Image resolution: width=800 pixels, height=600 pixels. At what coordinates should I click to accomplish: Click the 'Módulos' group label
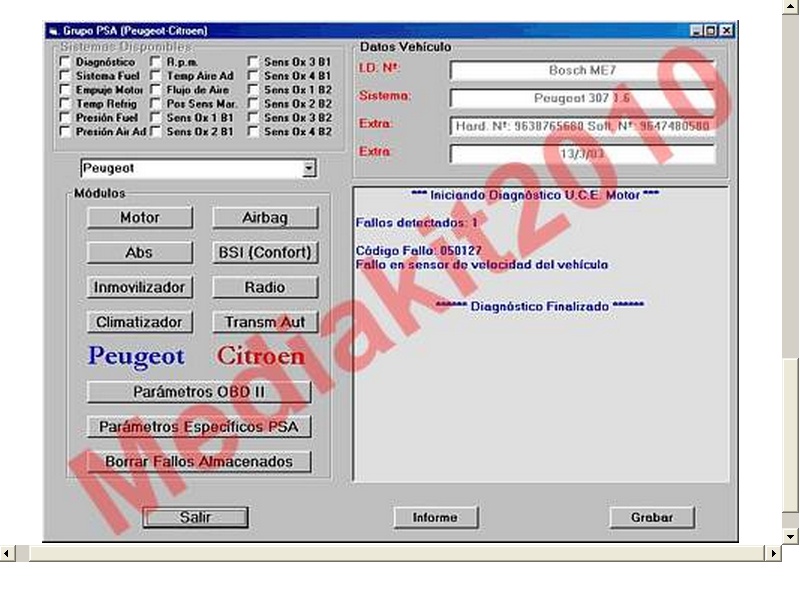tap(99, 193)
